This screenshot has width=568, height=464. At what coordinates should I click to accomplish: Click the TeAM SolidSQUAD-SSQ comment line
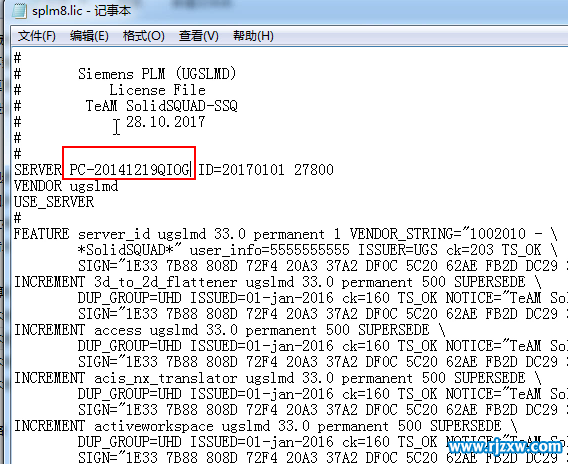click(x=162, y=106)
